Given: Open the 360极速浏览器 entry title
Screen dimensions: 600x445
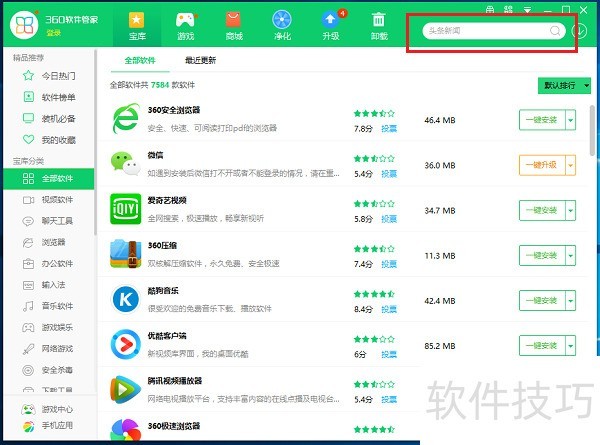Looking at the screenshot, I should click(x=174, y=426).
